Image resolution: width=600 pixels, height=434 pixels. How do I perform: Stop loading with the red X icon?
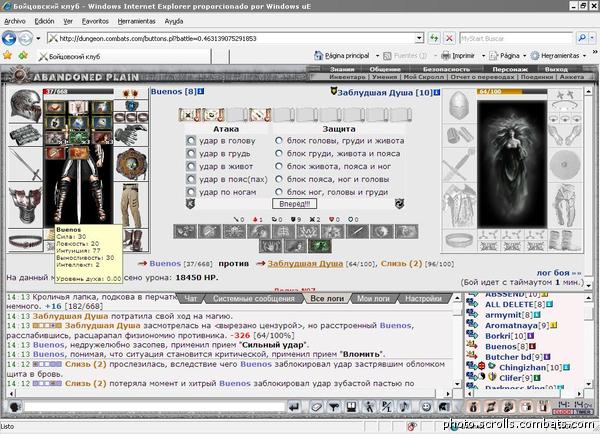[x=449, y=38]
